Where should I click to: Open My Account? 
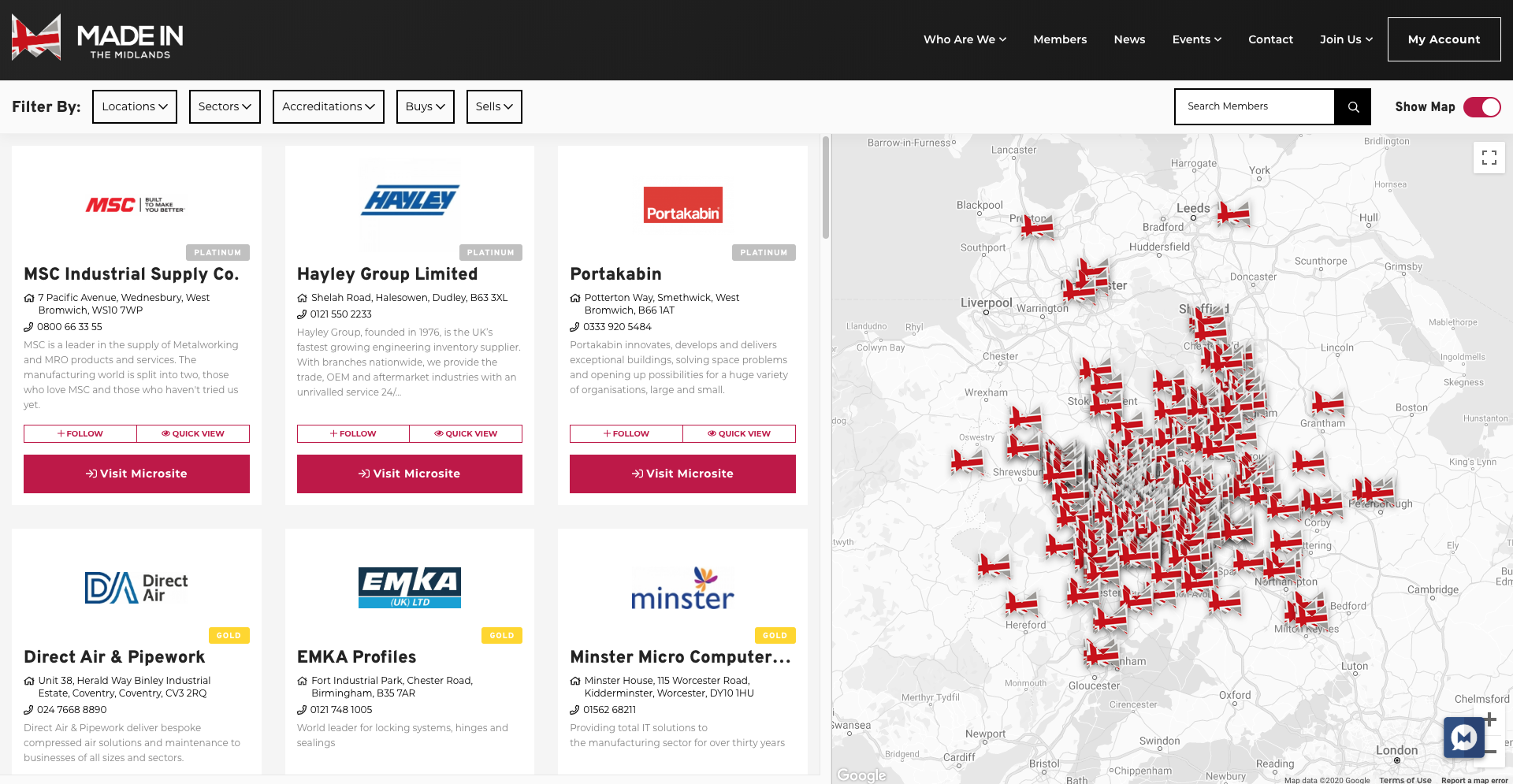point(1444,39)
